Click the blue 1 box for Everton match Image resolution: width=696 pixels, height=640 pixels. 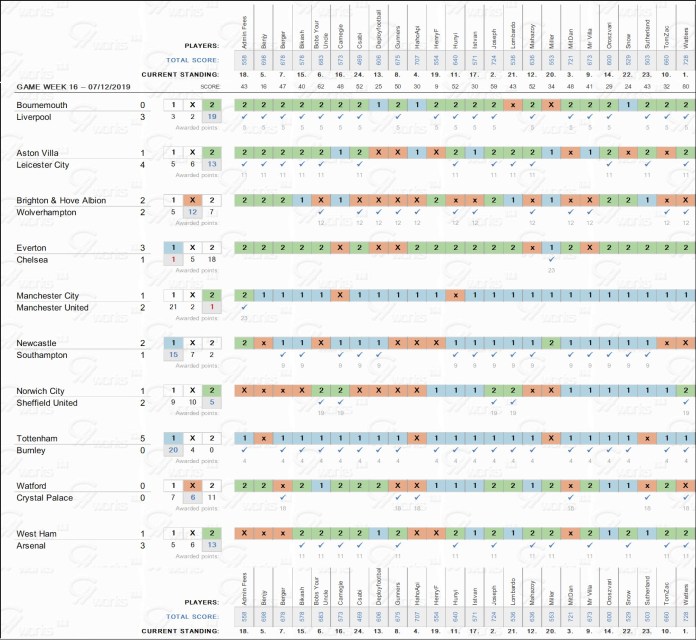[x=174, y=248]
